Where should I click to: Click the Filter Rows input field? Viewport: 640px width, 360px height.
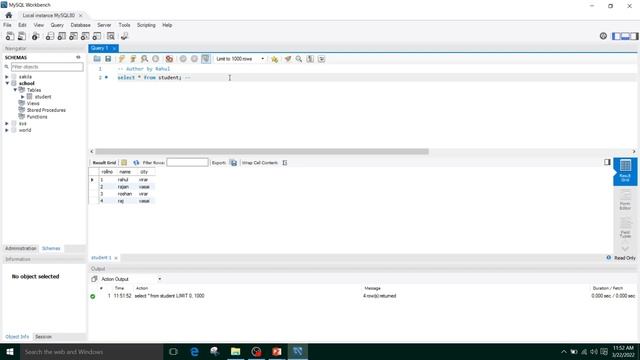click(187, 162)
